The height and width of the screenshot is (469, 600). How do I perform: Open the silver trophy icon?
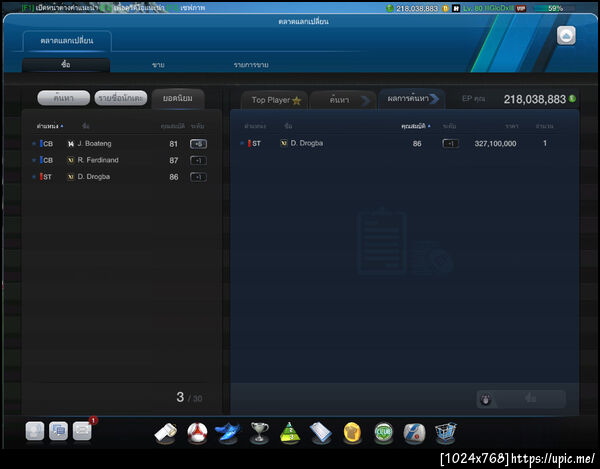click(x=259, y=433)
